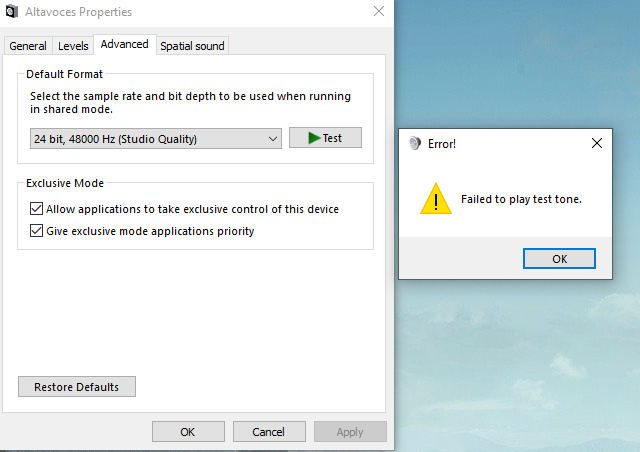Click the speaker icon in Altavoces title bar
The width and height of the screenshot is (640, 452).
[x=12, y=11]
